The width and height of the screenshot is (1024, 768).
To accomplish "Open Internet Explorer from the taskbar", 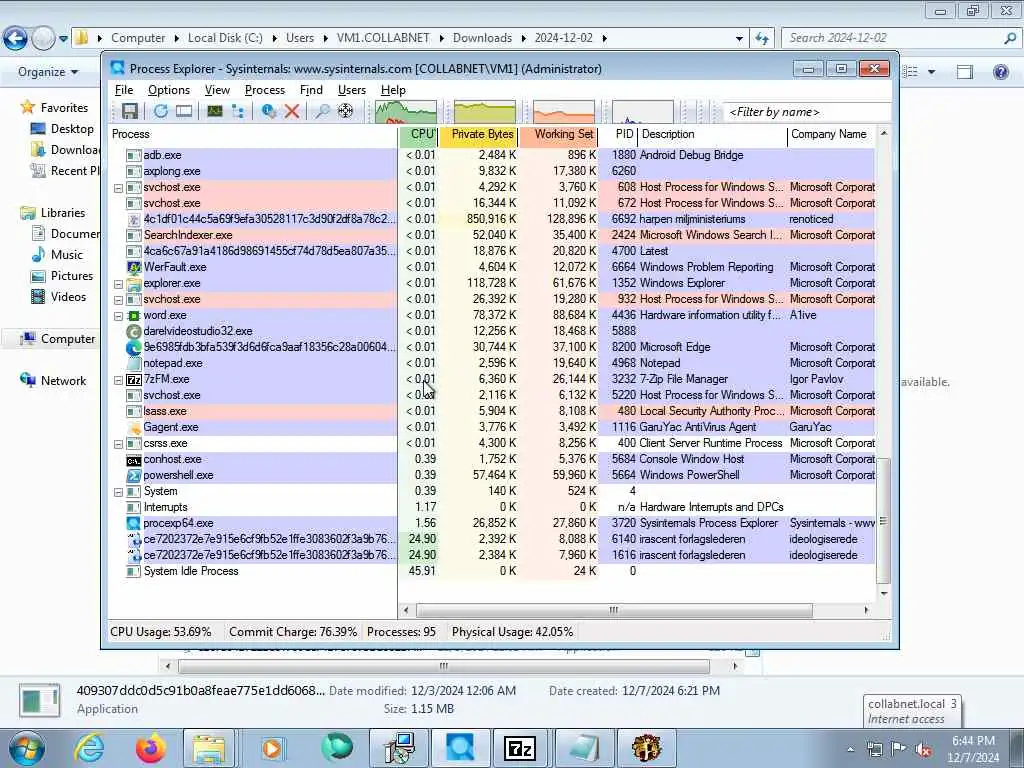I will (89, 748).
